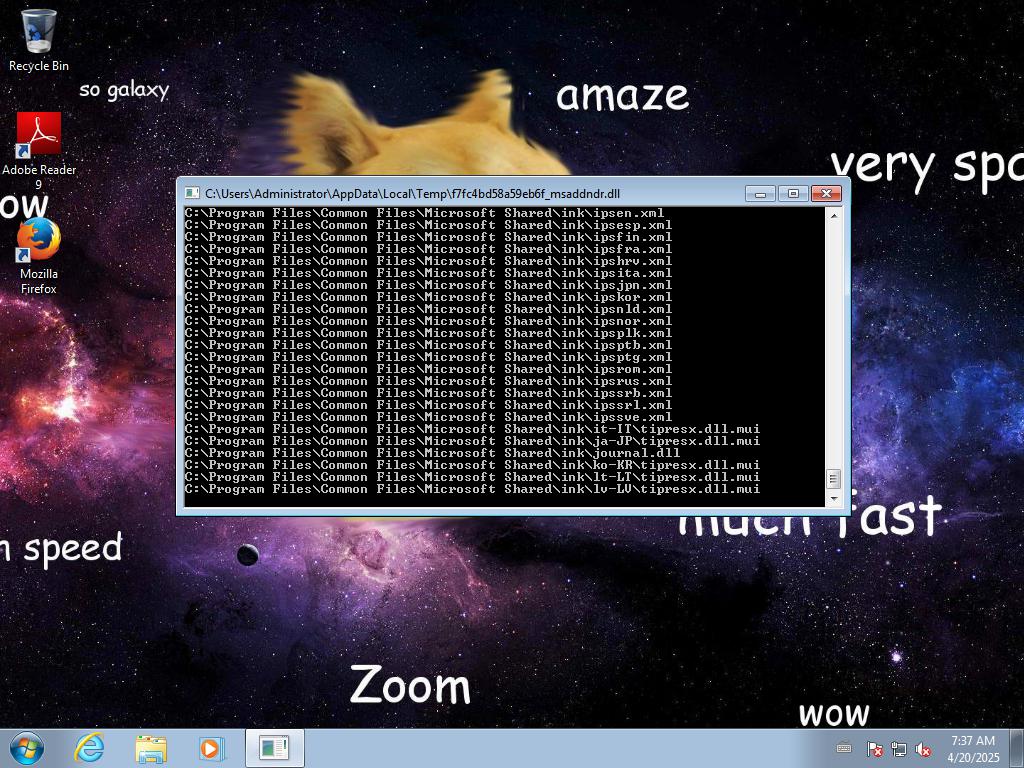Open the network status tray icon
Viewport: 1024px width, 768px height.
[x=899, y=749]
